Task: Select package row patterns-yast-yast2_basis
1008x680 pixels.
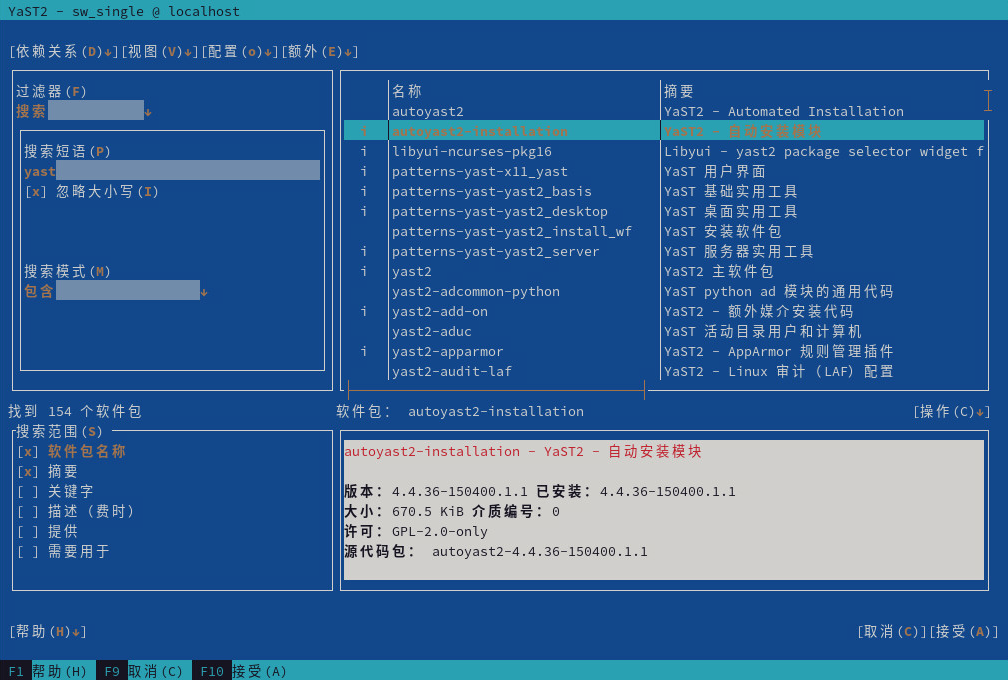Action: pos(664,191)
